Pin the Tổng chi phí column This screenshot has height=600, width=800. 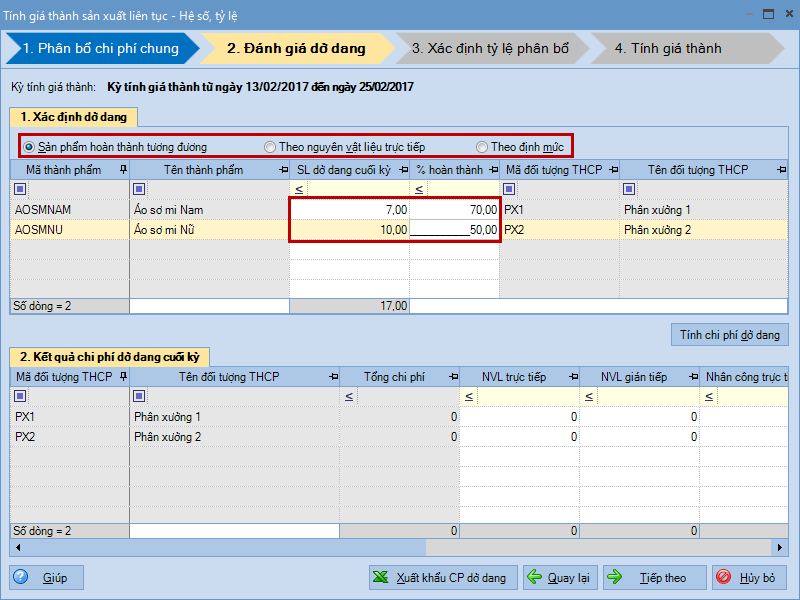[x=450, y=377]
